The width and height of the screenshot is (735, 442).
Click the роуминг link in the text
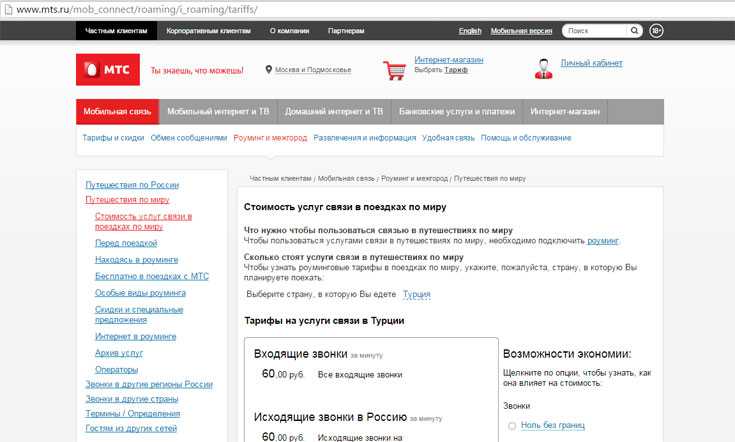(x=603, y=241)
